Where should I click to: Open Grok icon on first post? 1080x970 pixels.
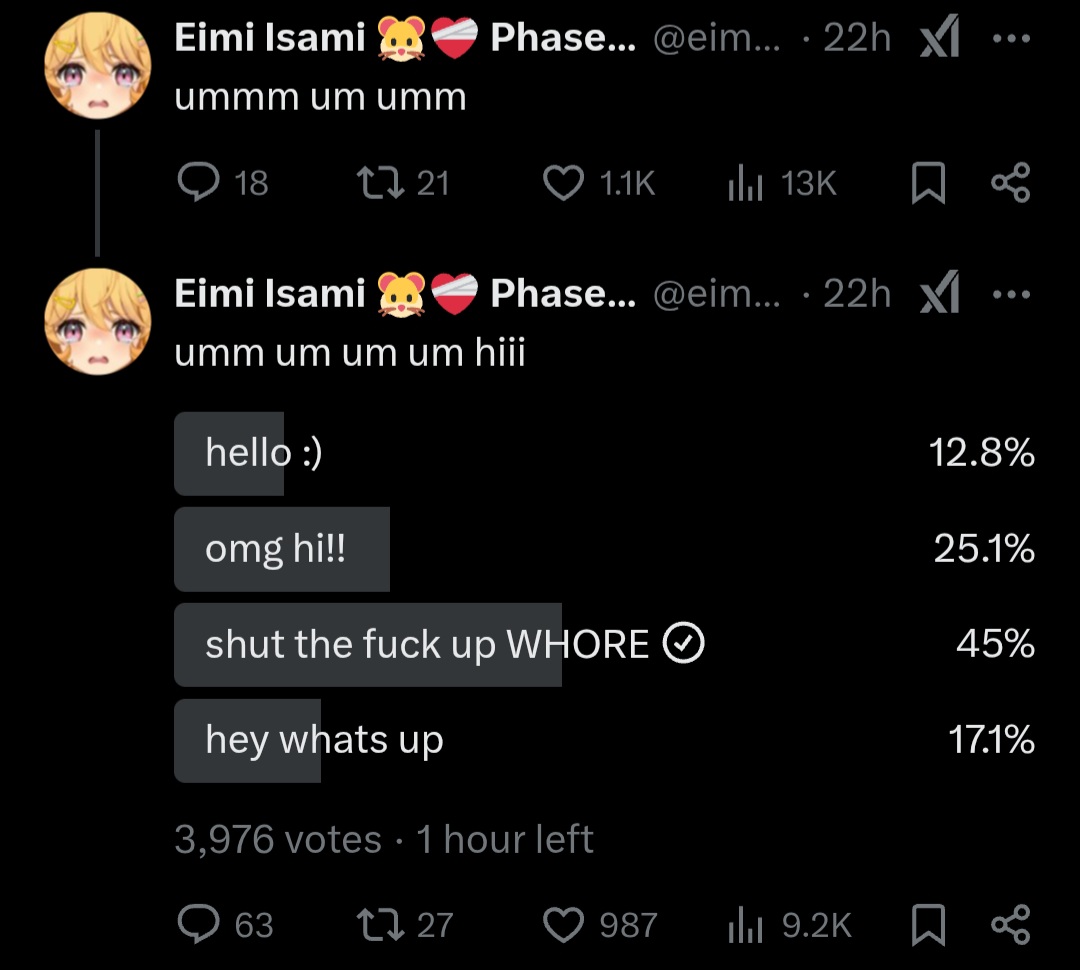point(940,40)
